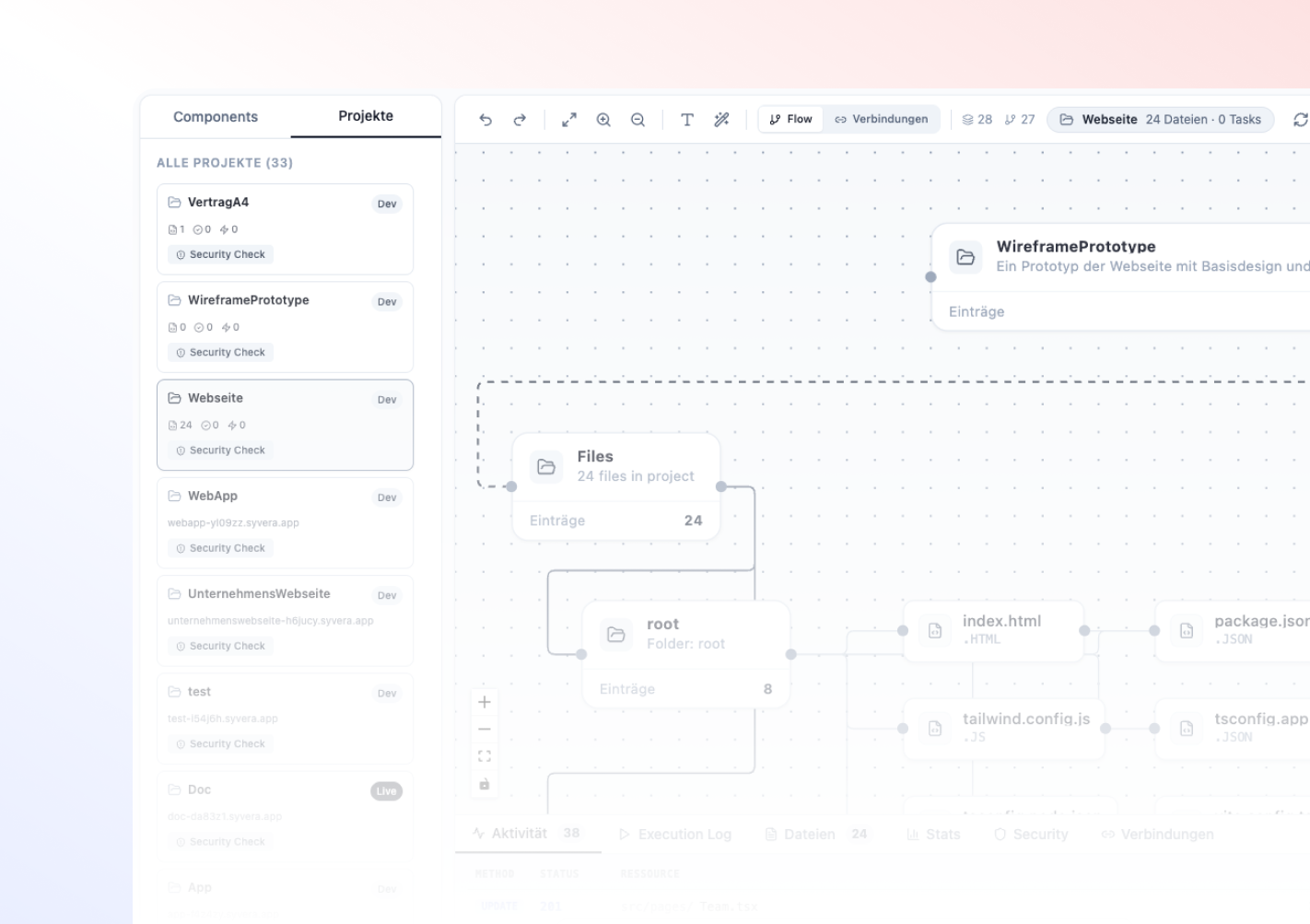Viewport: 1310px width, 924px height.
Task: Click the tailwind.config.js node label
Action: pyautogui.click(x=1026, y=719)
